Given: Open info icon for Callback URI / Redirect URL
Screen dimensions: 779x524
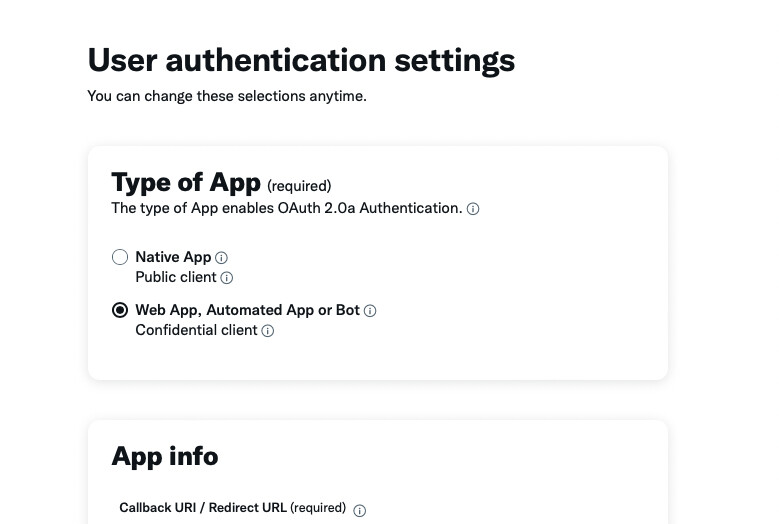Looking at the screenshot, I should [360, 510].
